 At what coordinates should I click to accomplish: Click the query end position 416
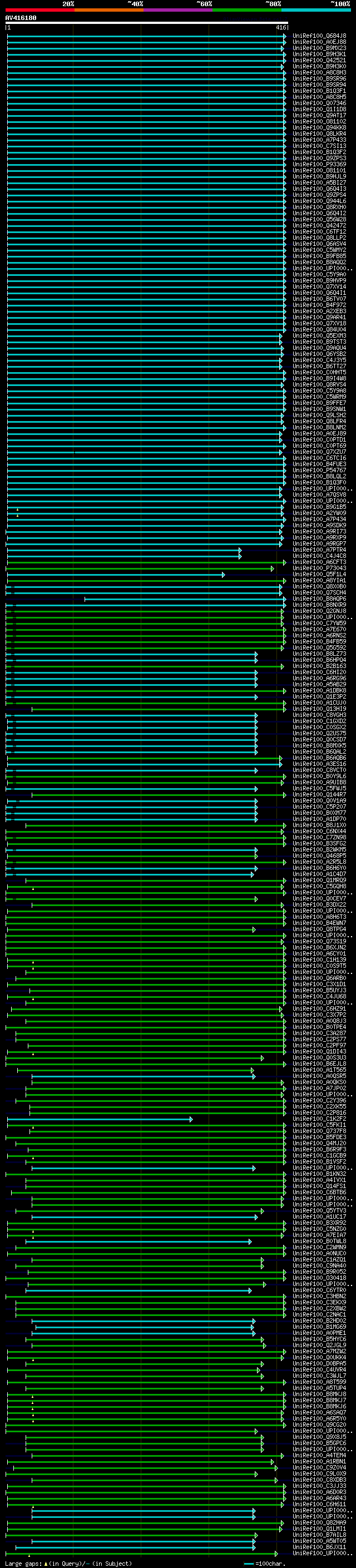pos(280,27)
